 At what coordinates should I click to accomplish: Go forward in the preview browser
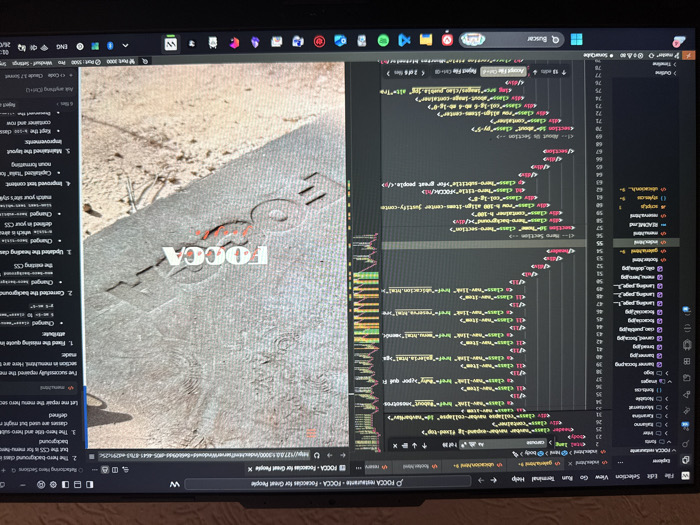[329, 455]
